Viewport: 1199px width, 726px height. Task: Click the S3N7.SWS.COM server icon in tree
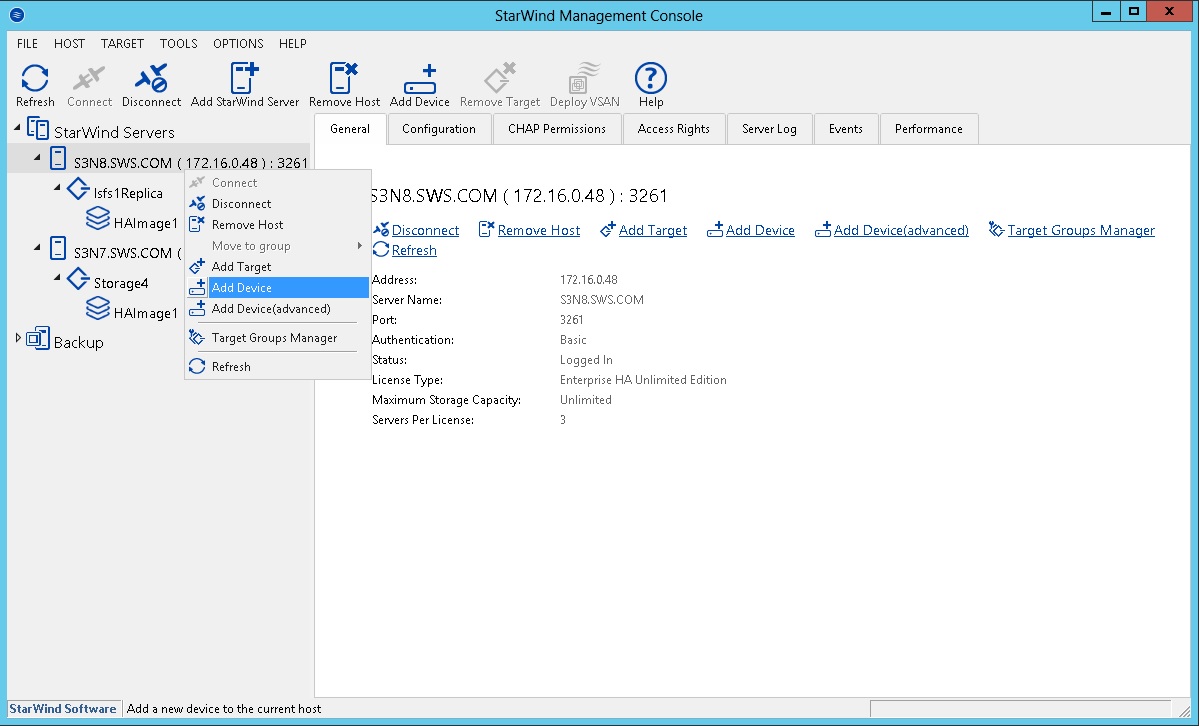(x=58, y=249)
